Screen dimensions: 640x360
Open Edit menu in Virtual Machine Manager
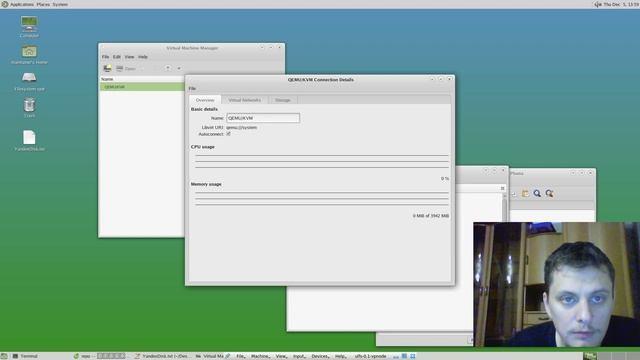click(117, 57)
